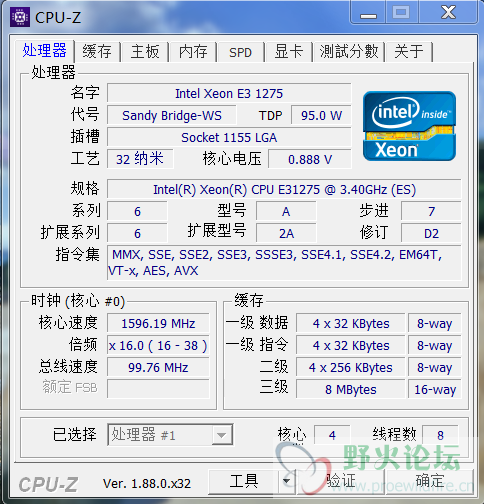Click the 验证 validate button
The width and height of the screenshot is (484, 504).
[x=340, y=481]
